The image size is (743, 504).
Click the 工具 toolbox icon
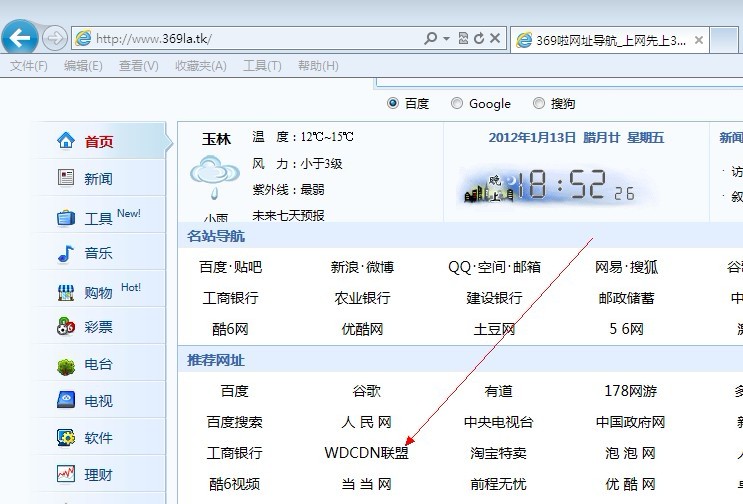[66, 218]
